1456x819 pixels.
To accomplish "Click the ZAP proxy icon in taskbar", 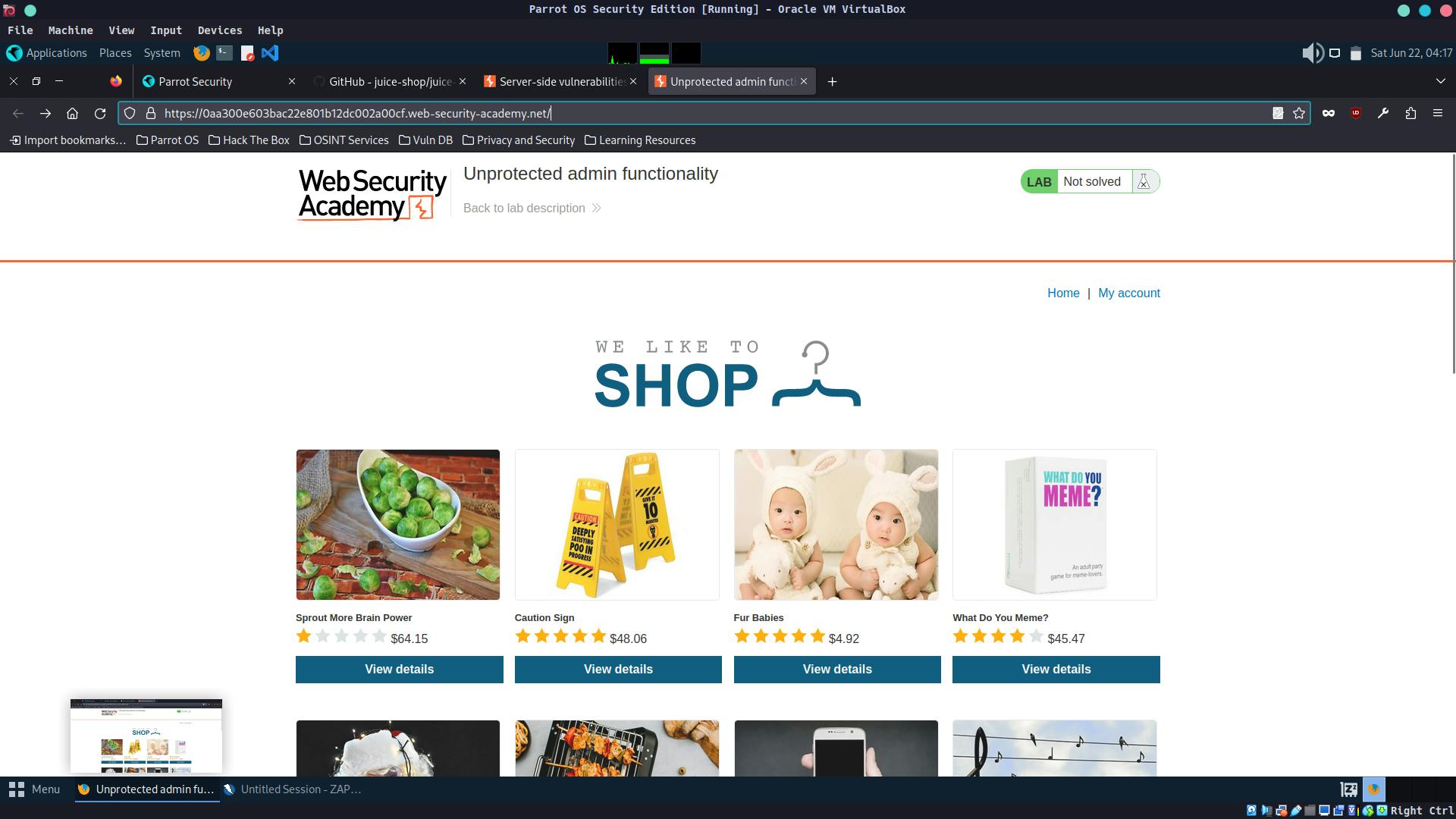I will (229, 789).
